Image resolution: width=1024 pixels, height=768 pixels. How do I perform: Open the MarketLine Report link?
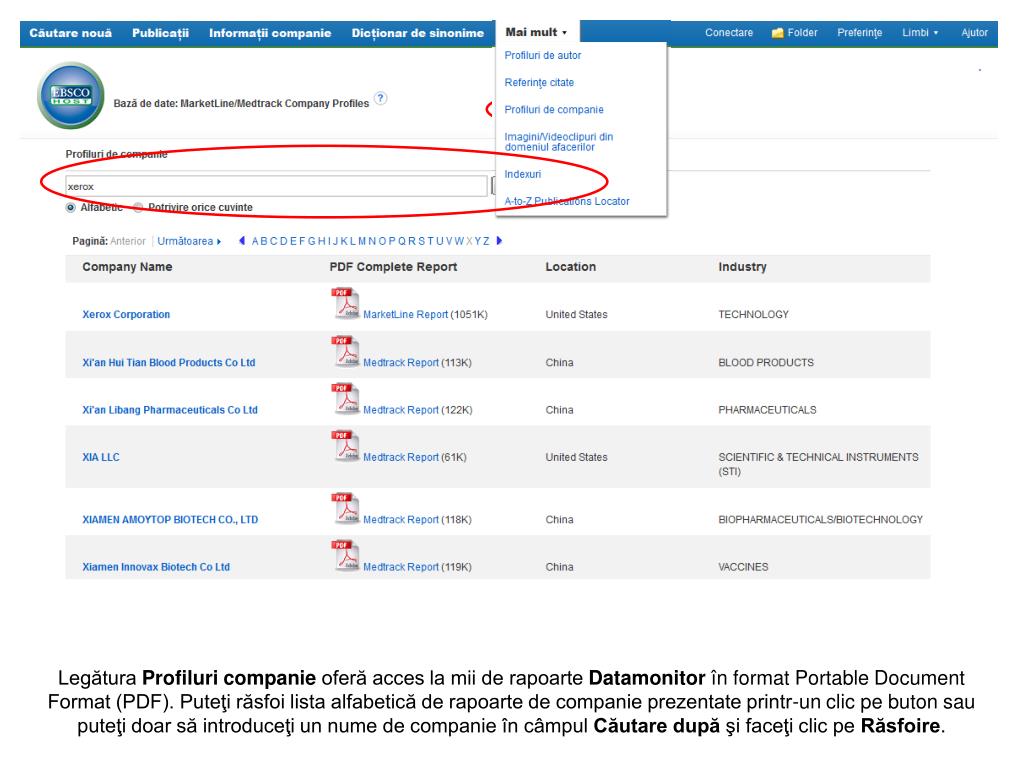point(406,314)
